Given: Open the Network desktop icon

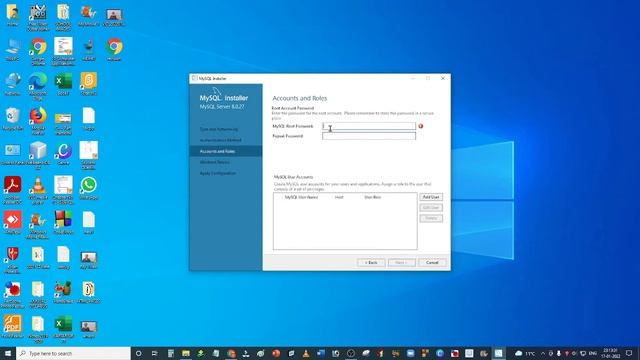Looking at the screenshot, I should (12, 84).
